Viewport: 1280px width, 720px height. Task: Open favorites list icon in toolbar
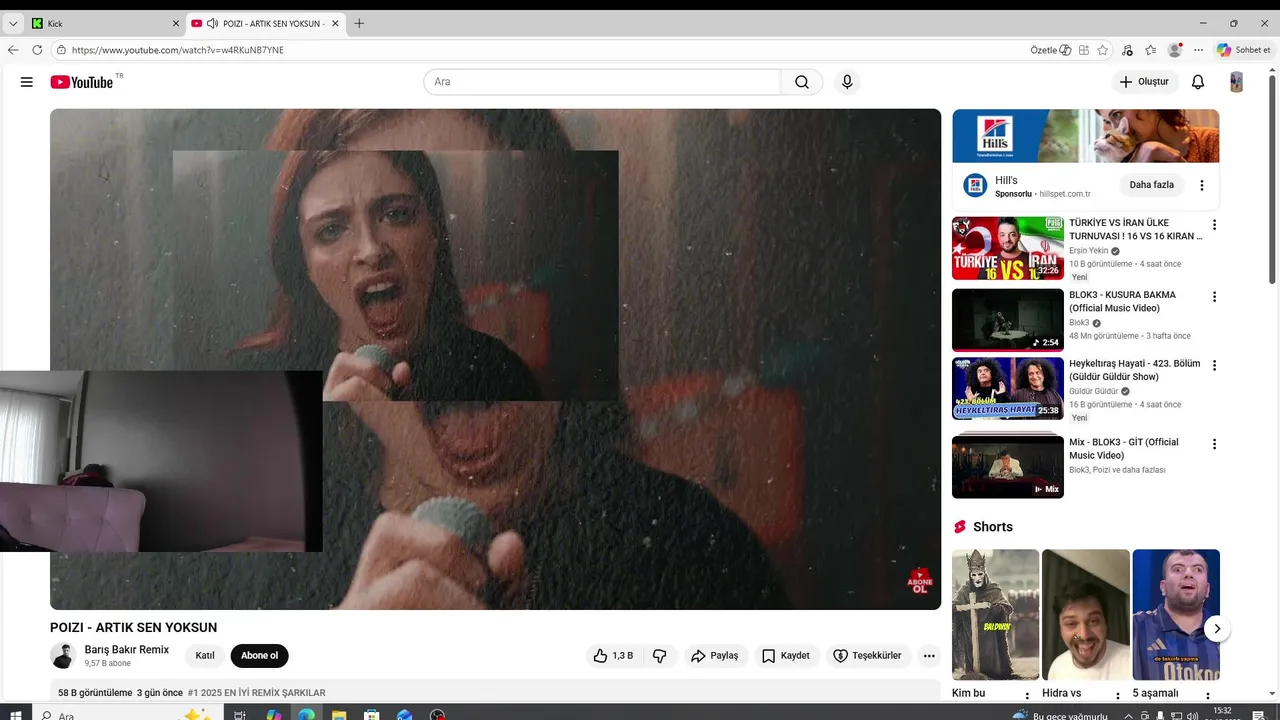[1151, 50]
